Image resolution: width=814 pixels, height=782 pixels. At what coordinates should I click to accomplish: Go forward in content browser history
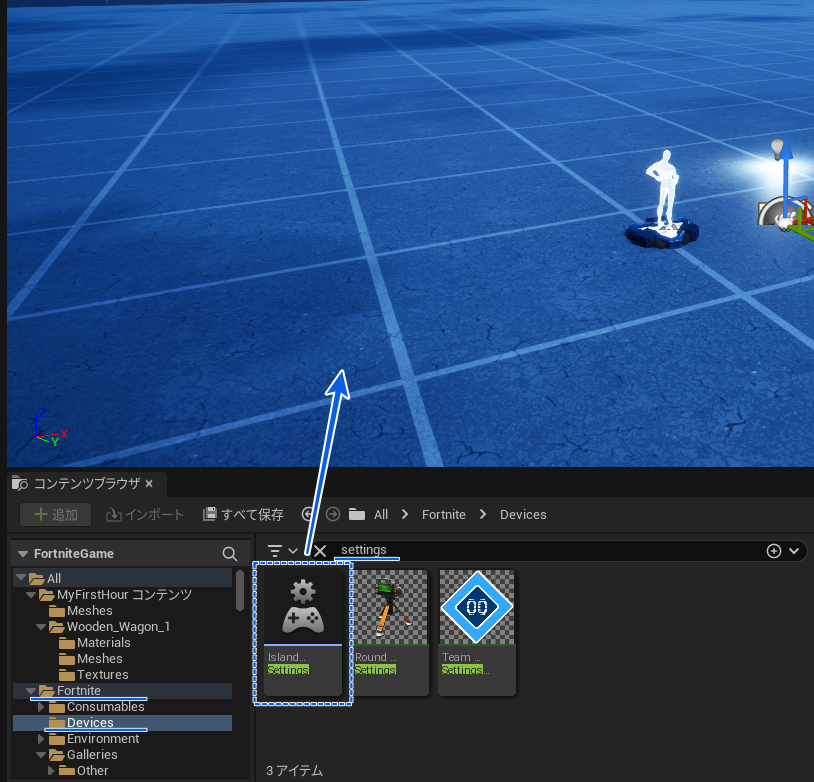[x=333, y=514]
